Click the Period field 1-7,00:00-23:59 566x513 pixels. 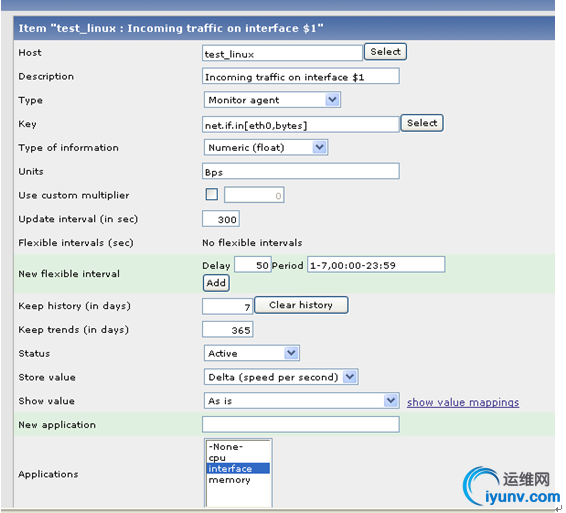point(376,265)
